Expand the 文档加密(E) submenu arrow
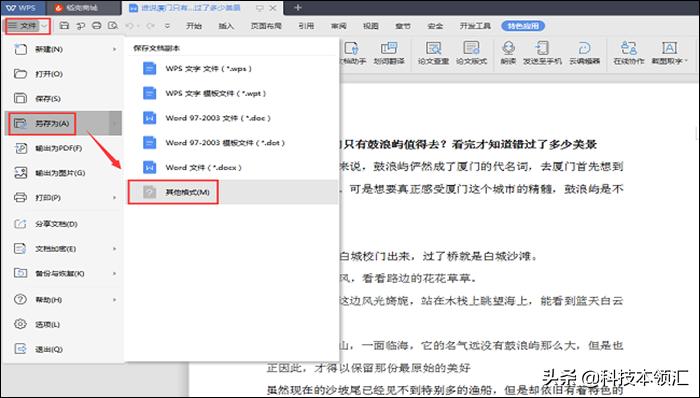 pyautogui.click(x=115, y=249)
